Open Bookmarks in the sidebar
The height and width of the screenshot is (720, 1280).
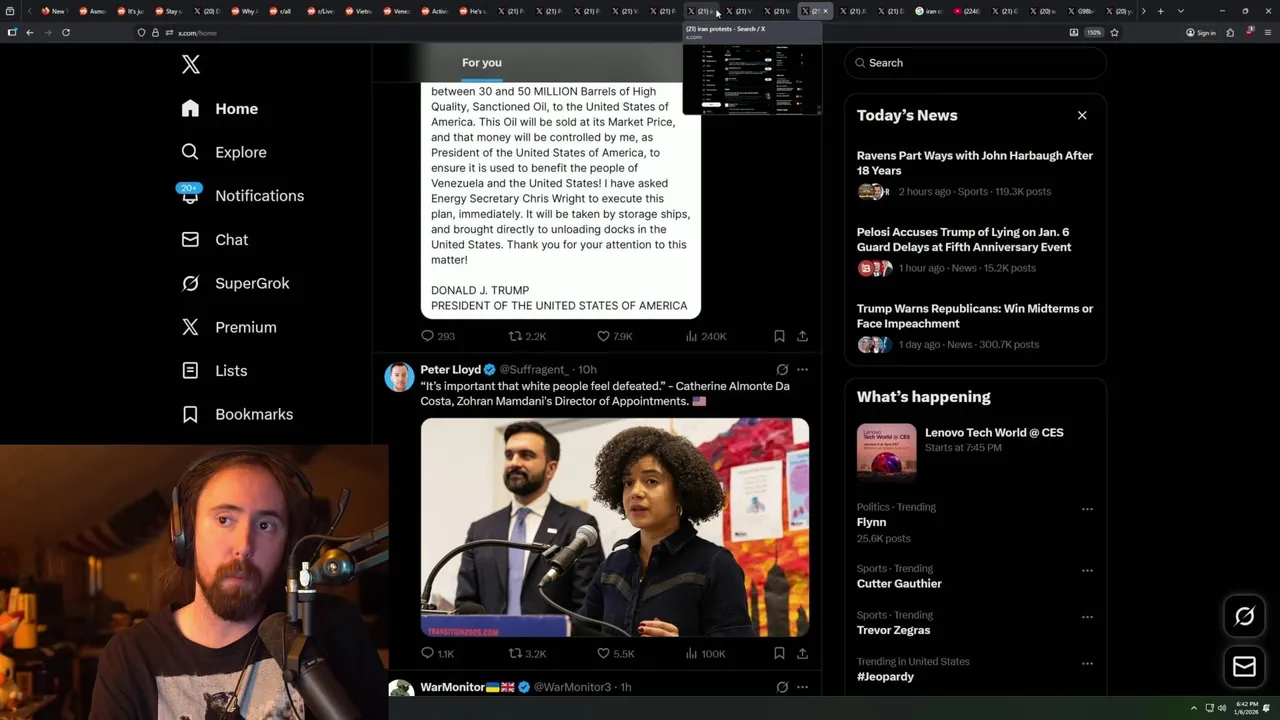[x=237, y=414]
